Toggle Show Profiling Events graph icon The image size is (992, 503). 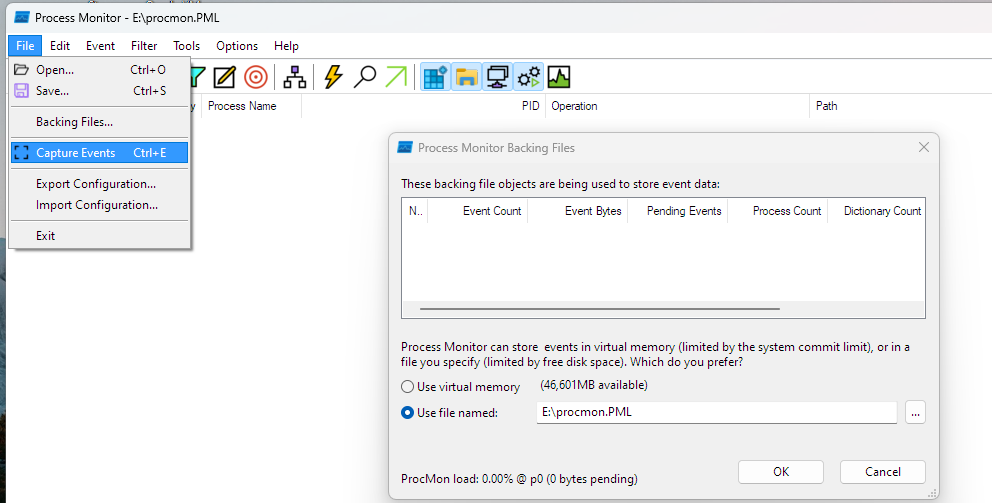coord(558,77)
